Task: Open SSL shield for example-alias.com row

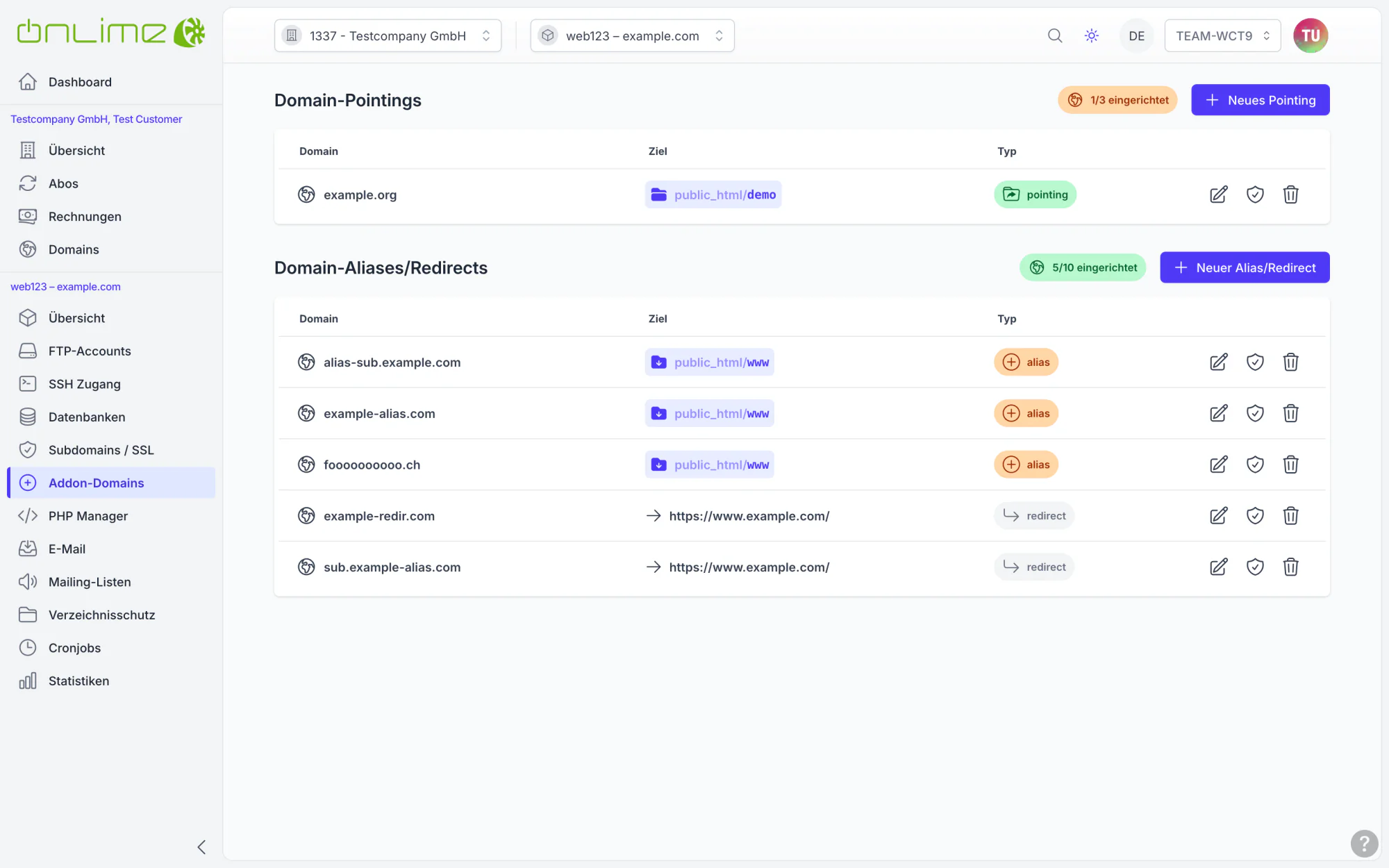Action: [x=1255, y=413]
